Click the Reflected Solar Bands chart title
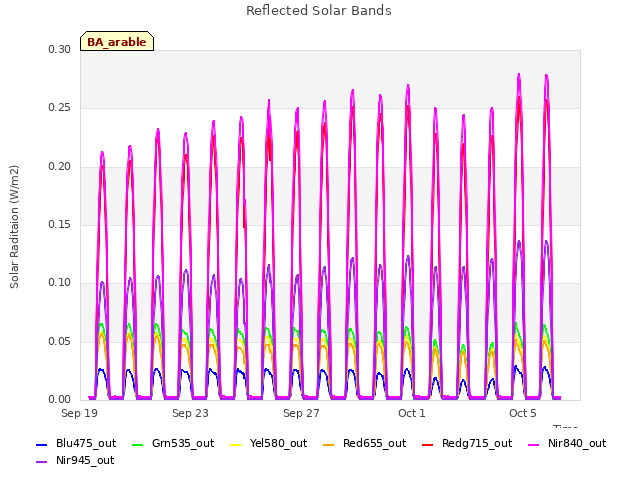The height and width of the screenshot is (480, 640). 319,11
